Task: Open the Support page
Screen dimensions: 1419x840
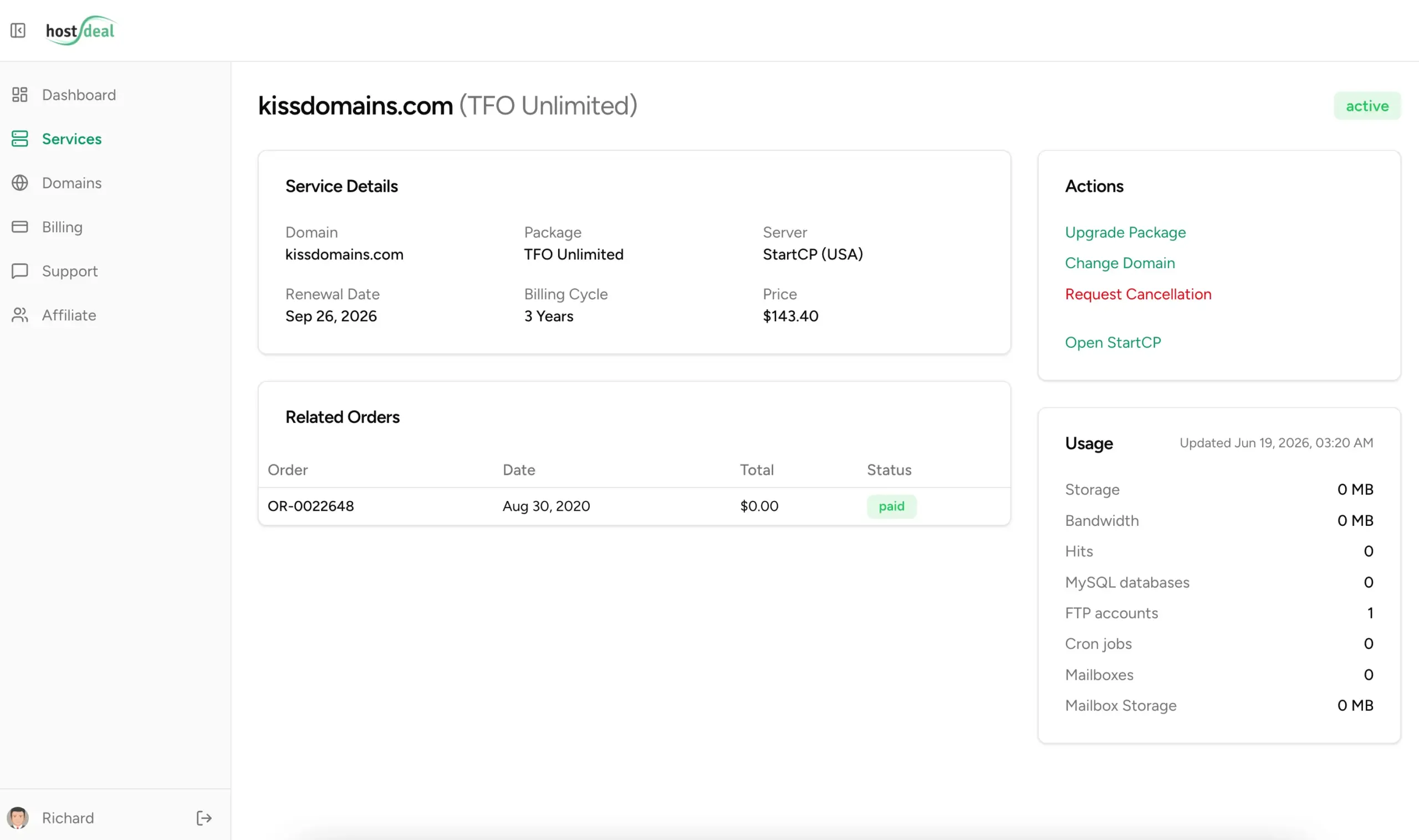Action: point(70,271)
